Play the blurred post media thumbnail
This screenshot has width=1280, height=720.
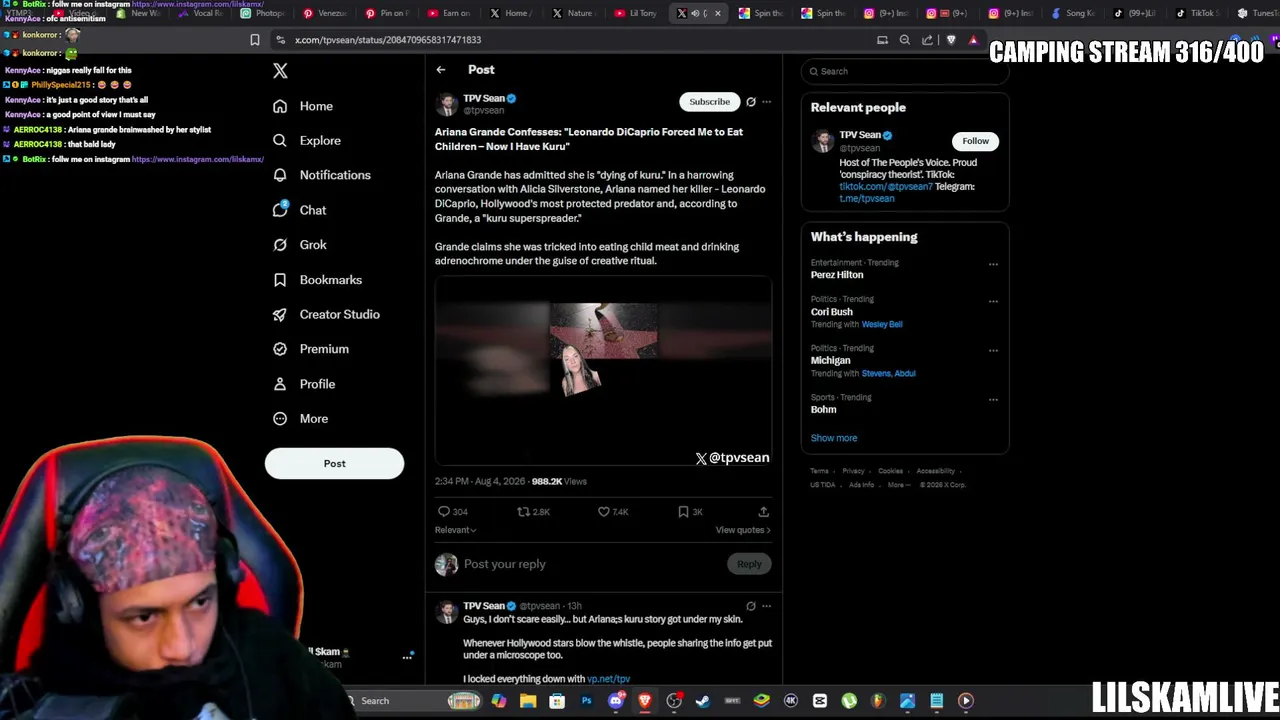603,371
